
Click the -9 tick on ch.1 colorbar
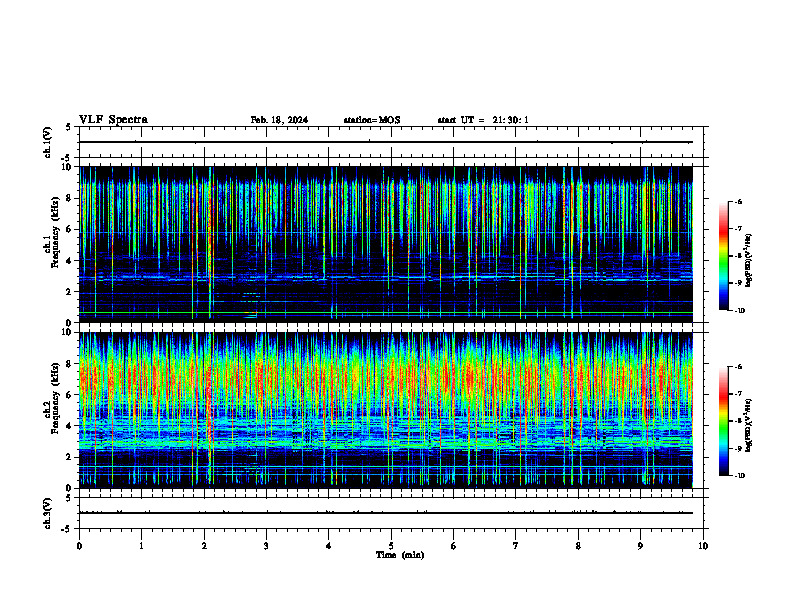tap(739, 283)
